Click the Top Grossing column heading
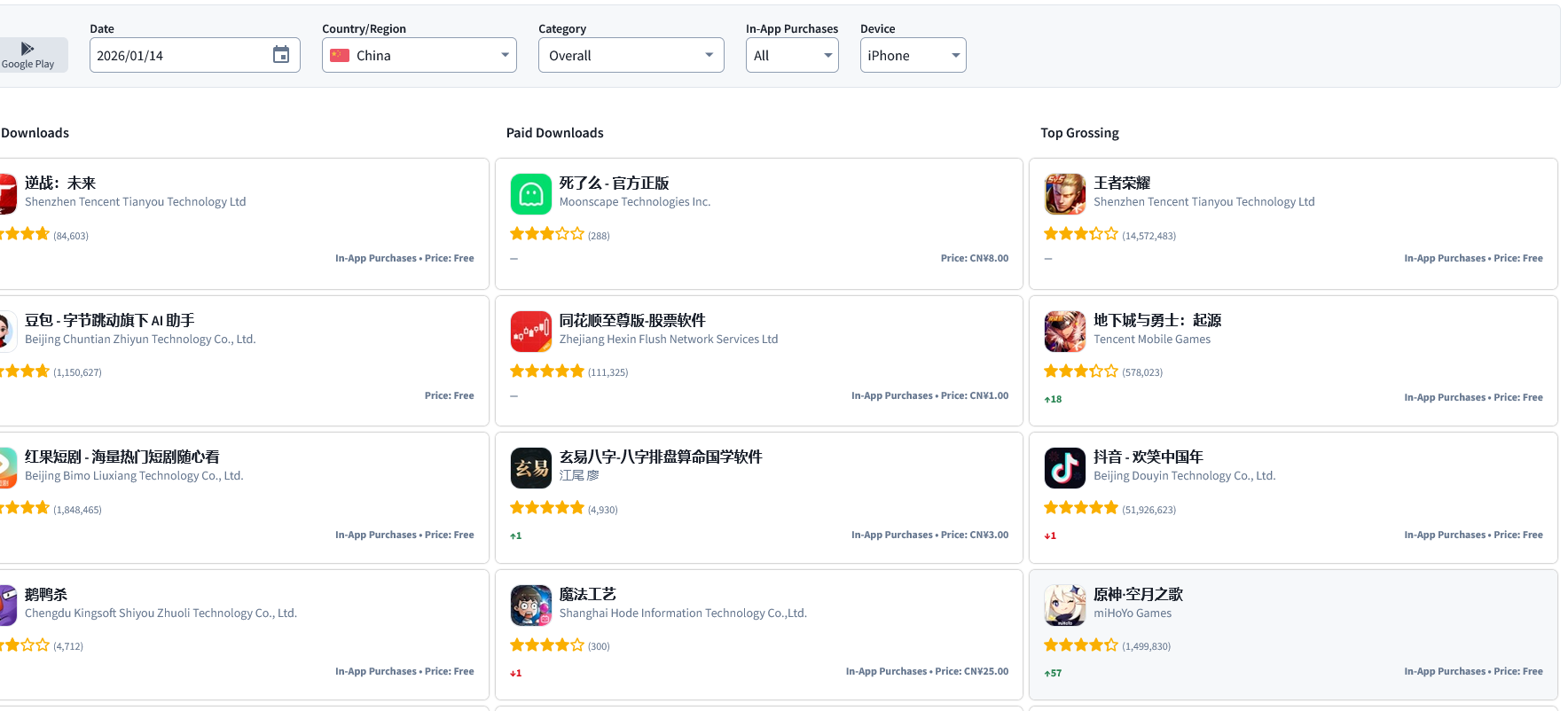The image size is (1568, 711). coord(1080,133)
